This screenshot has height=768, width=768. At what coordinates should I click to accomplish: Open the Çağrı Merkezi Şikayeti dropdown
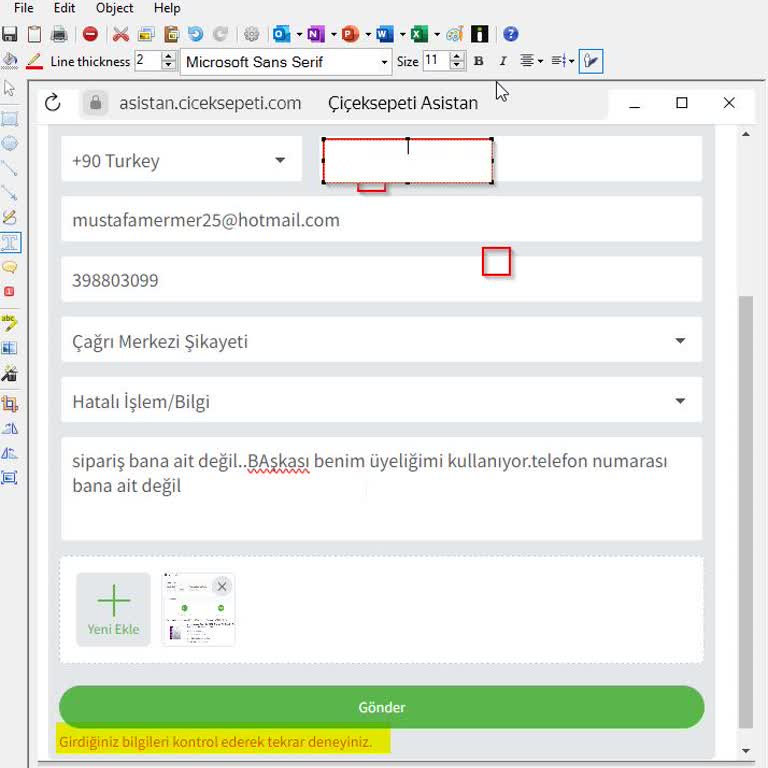(381, 340)
